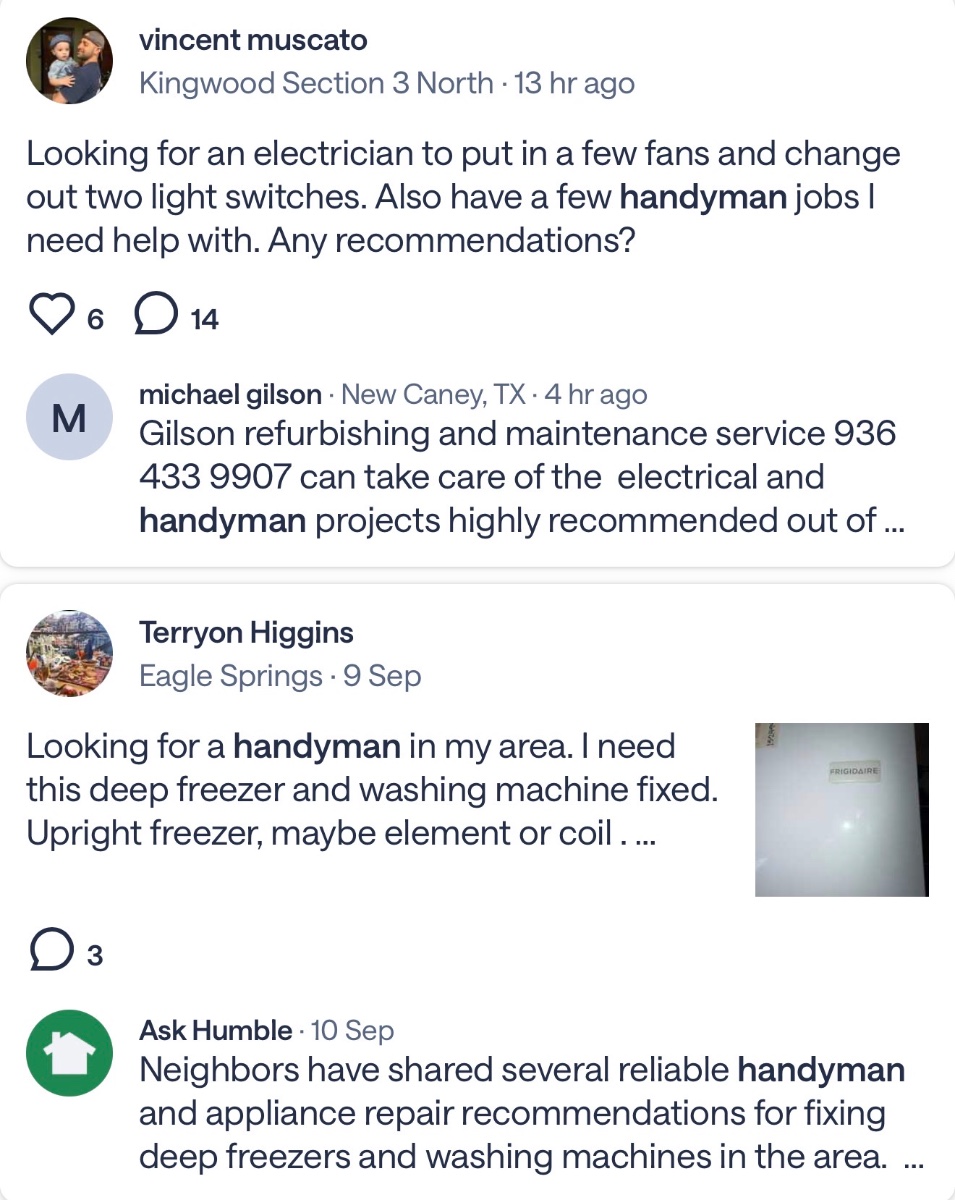Image resolution: width=955 pixels, height=1200 pixels.
Task: Tap michael gilson's M avatar
Action: click(69, 418)
